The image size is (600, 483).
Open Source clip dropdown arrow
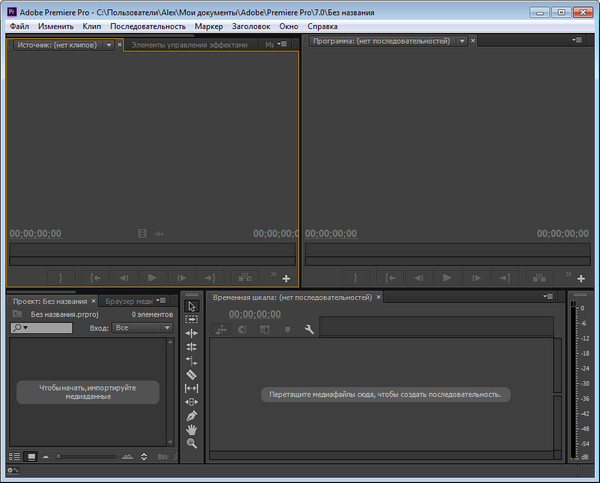[x=109, y=45]
